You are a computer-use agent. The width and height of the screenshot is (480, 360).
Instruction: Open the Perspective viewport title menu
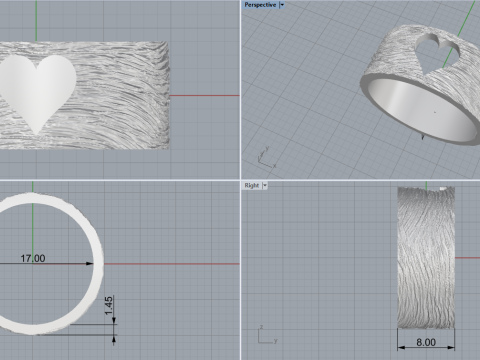[260, 5]
